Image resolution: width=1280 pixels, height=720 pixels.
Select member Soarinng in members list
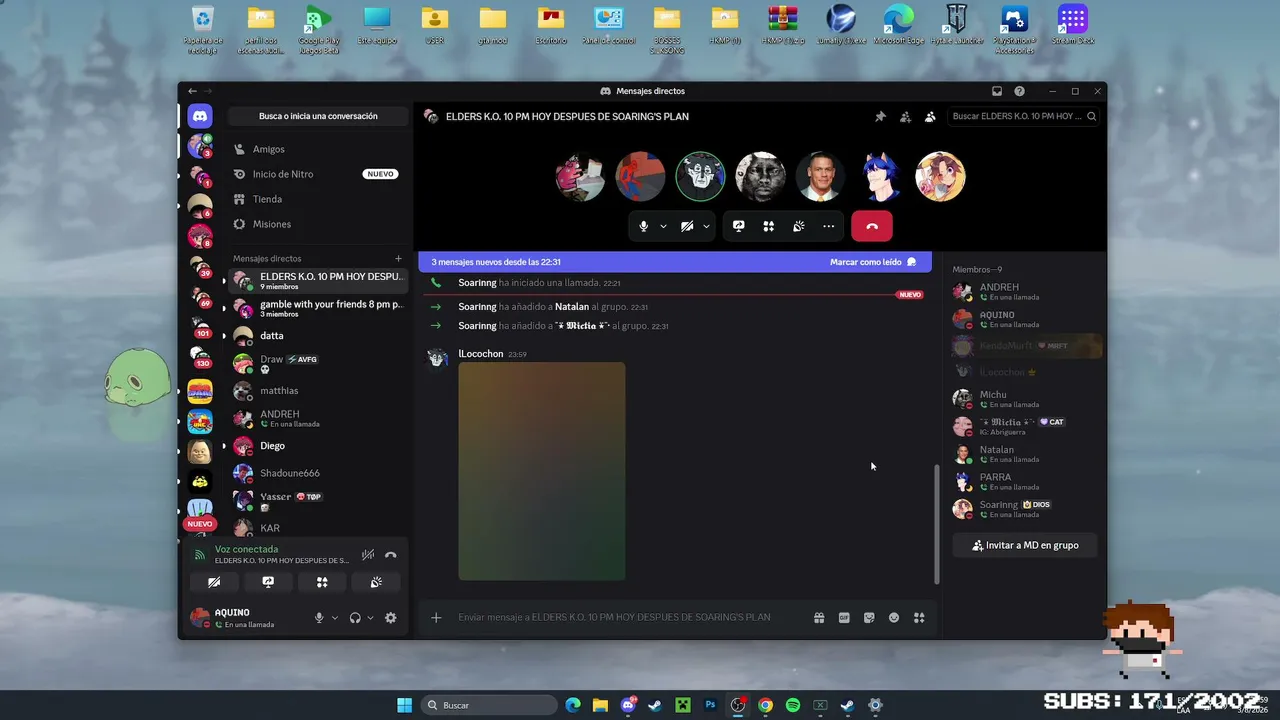point(1025,509)
